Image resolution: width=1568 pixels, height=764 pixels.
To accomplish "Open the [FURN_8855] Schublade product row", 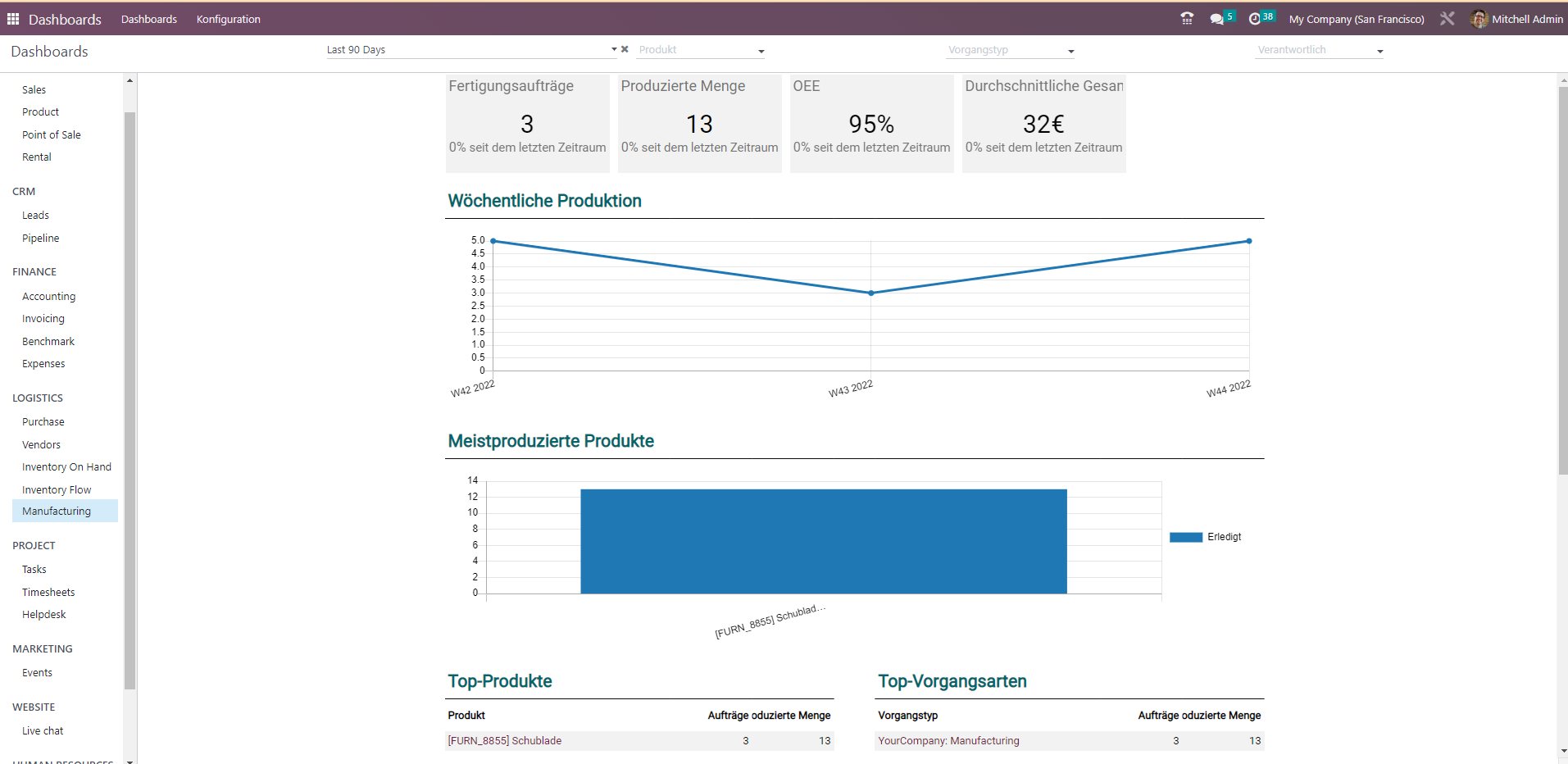I will tap(505, 740).
